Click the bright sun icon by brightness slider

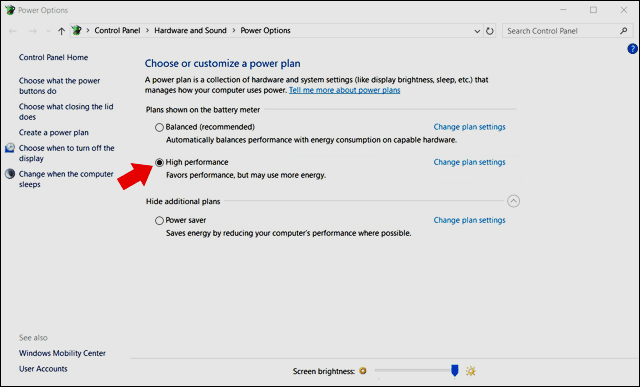[471, 371]
